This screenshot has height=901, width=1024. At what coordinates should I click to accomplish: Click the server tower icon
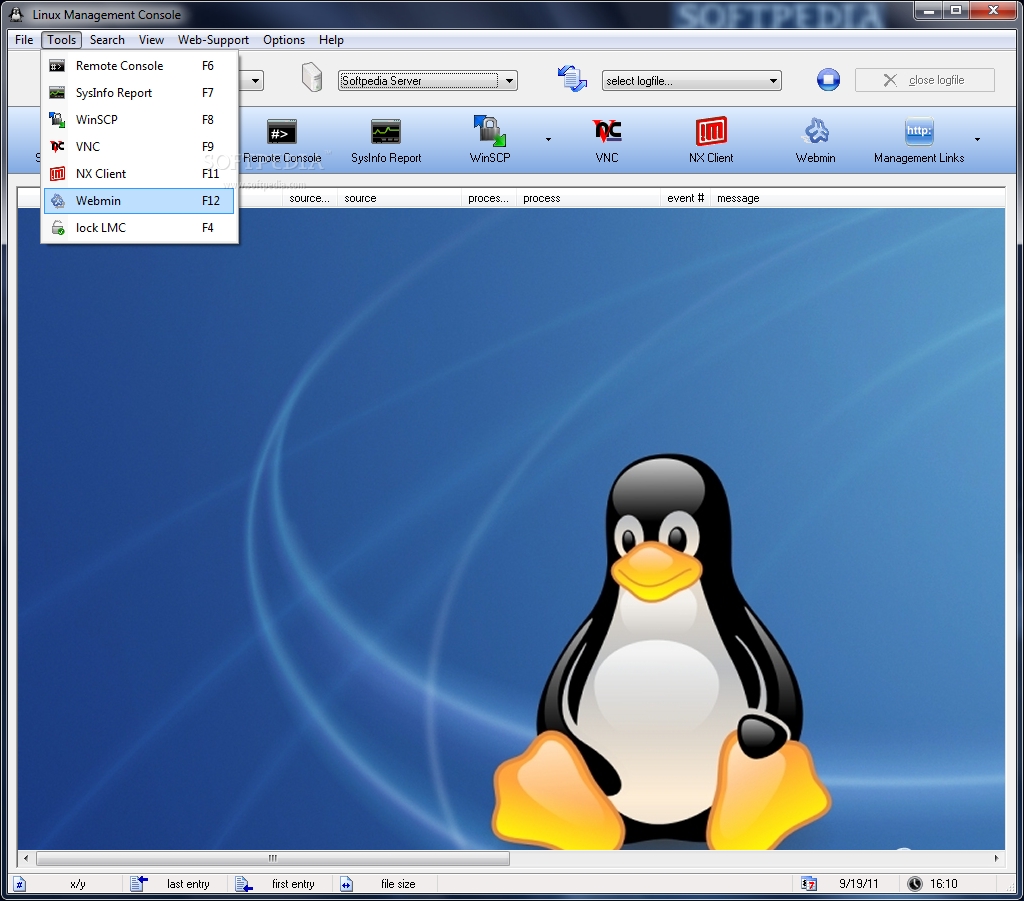312,78
